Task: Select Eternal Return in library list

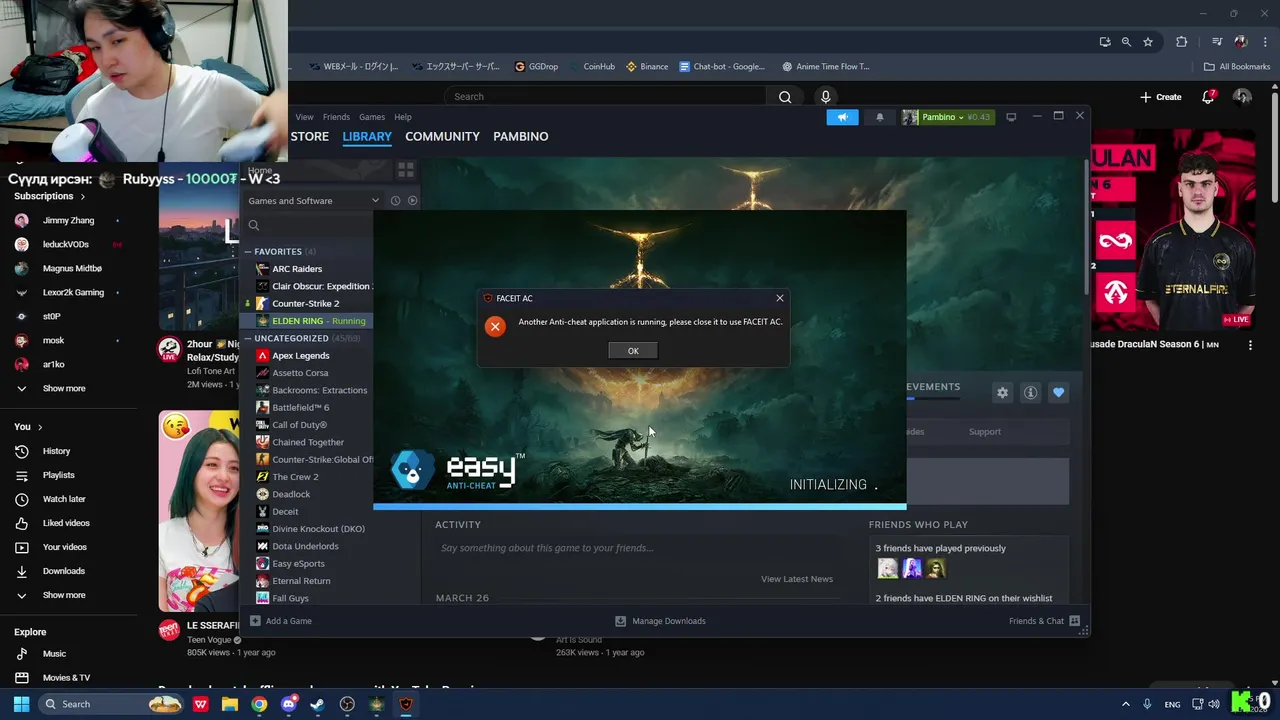Action: coord(301,581)
